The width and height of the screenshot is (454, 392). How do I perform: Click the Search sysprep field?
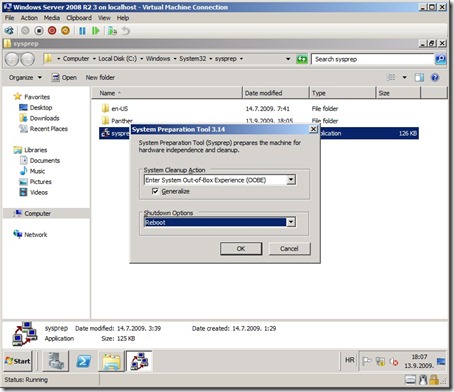coord(373,59)
